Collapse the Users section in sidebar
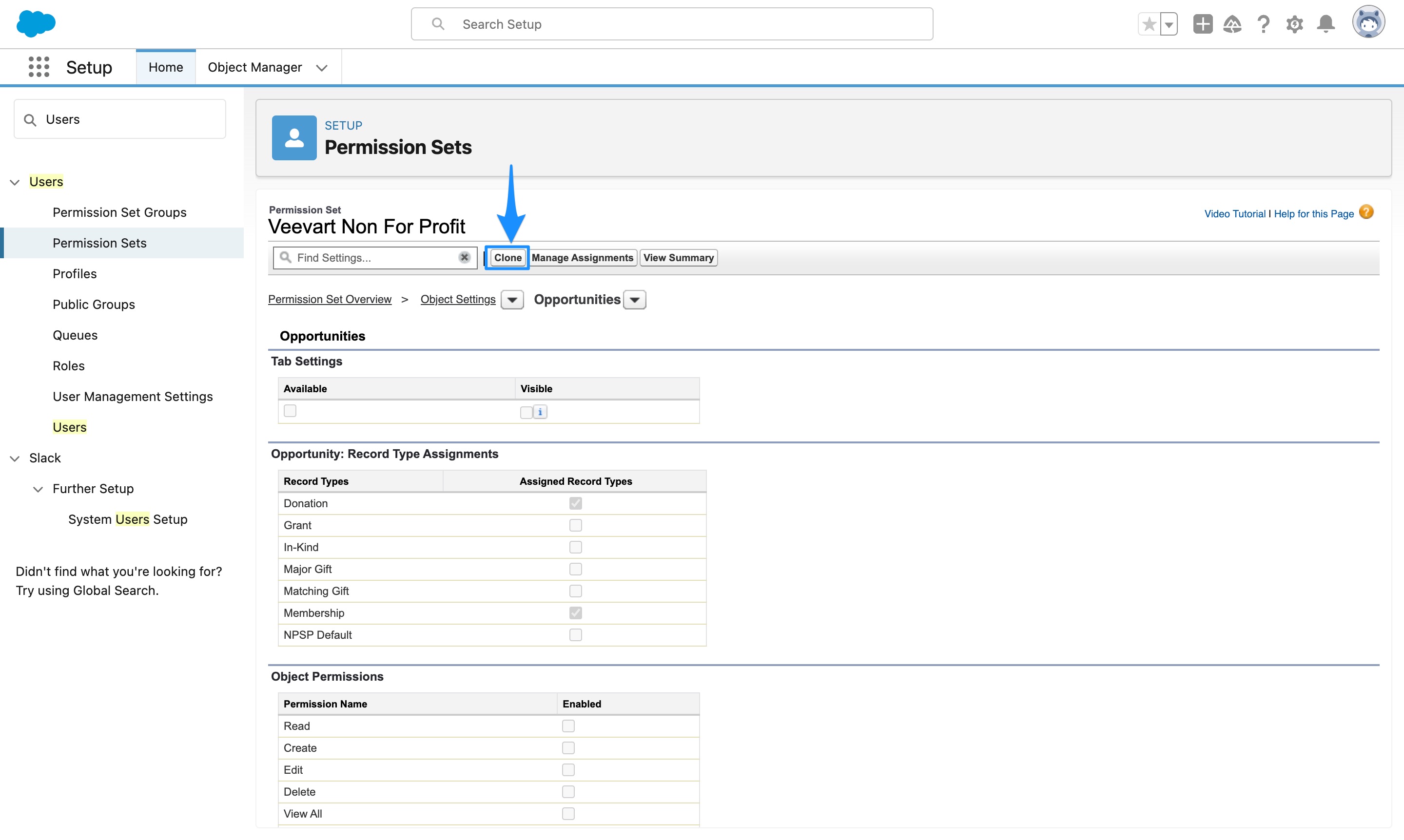Screen dimensions: 1404x840 pos(14,182)
